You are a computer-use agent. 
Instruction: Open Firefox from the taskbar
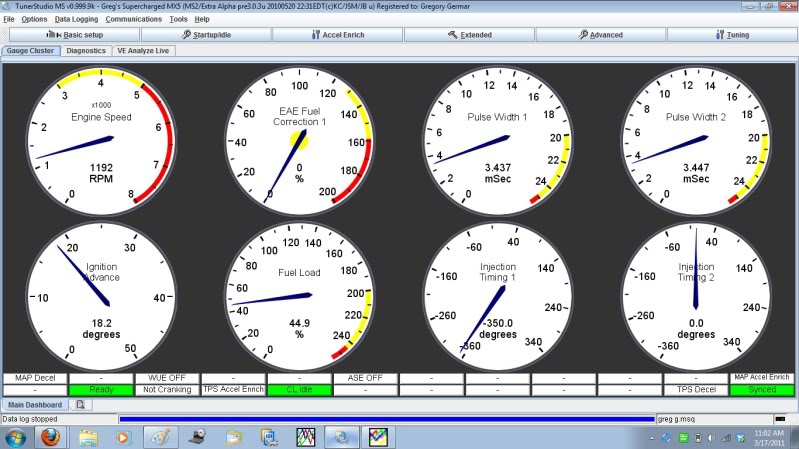pos(50,438)
